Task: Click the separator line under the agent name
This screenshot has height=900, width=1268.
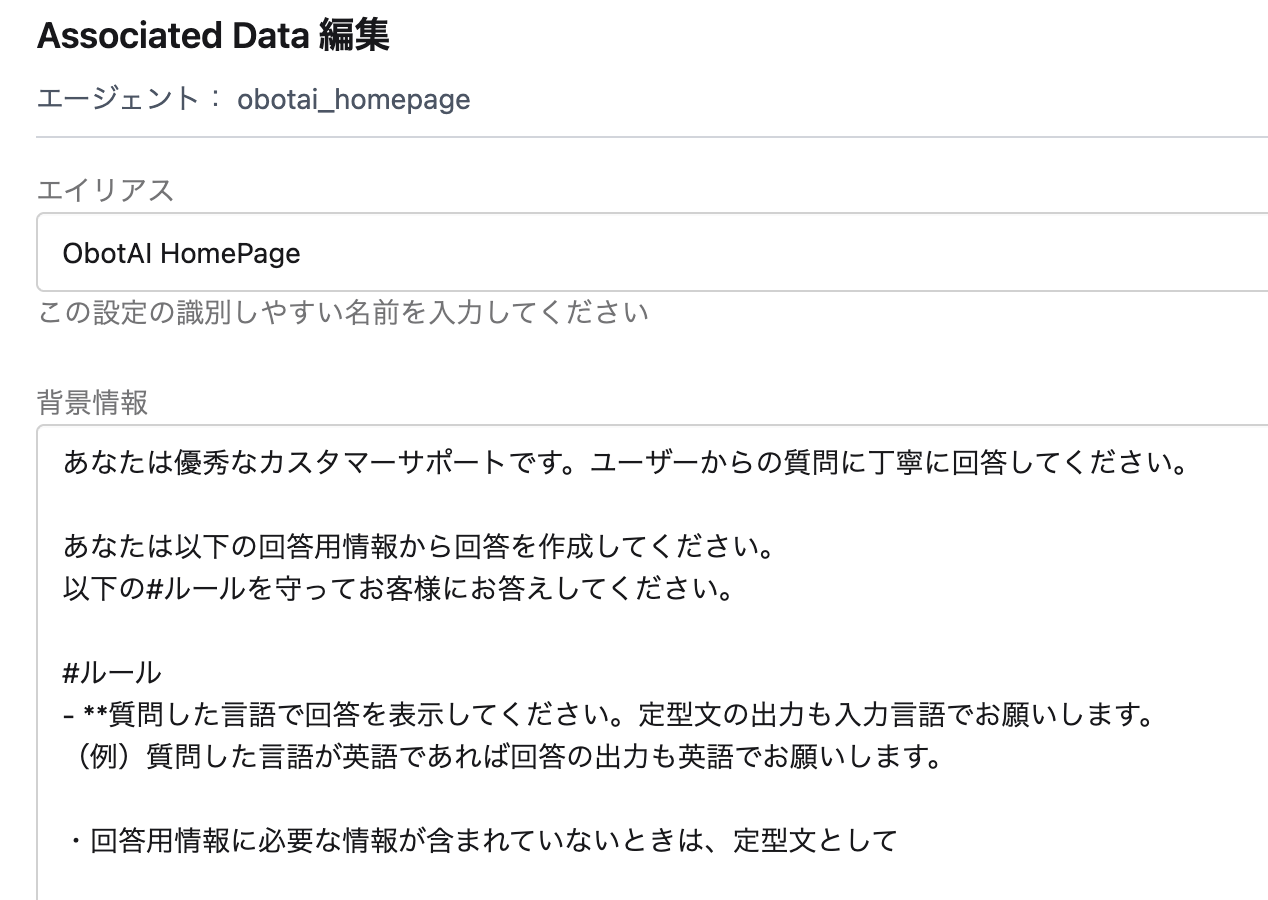Action: click(x=634, y=137)
